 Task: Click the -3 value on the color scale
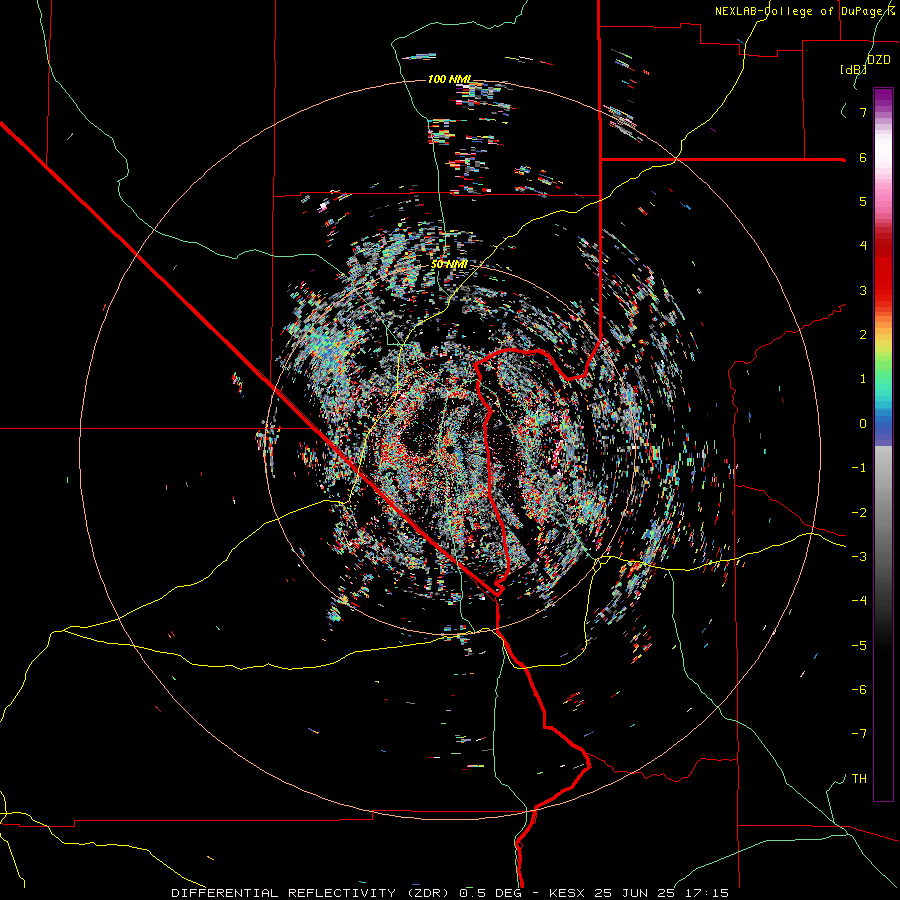(x=859, y=557)
